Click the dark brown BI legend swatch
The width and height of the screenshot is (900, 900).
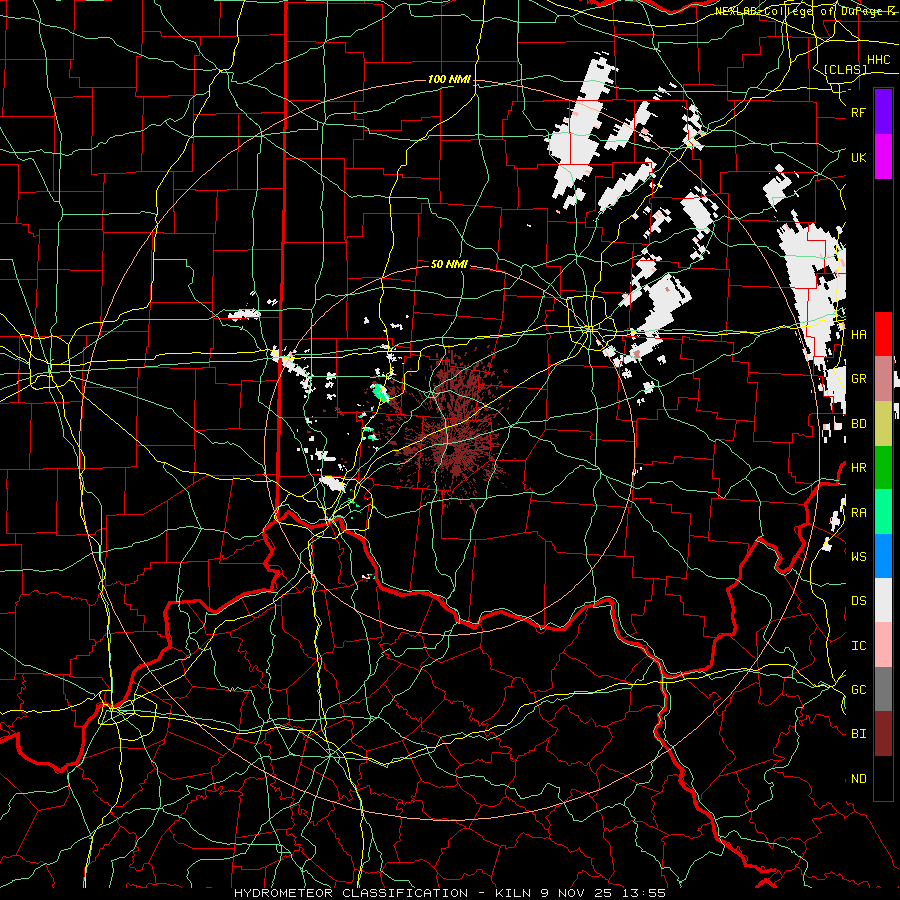pyautogui.click(x=883, y=734)
